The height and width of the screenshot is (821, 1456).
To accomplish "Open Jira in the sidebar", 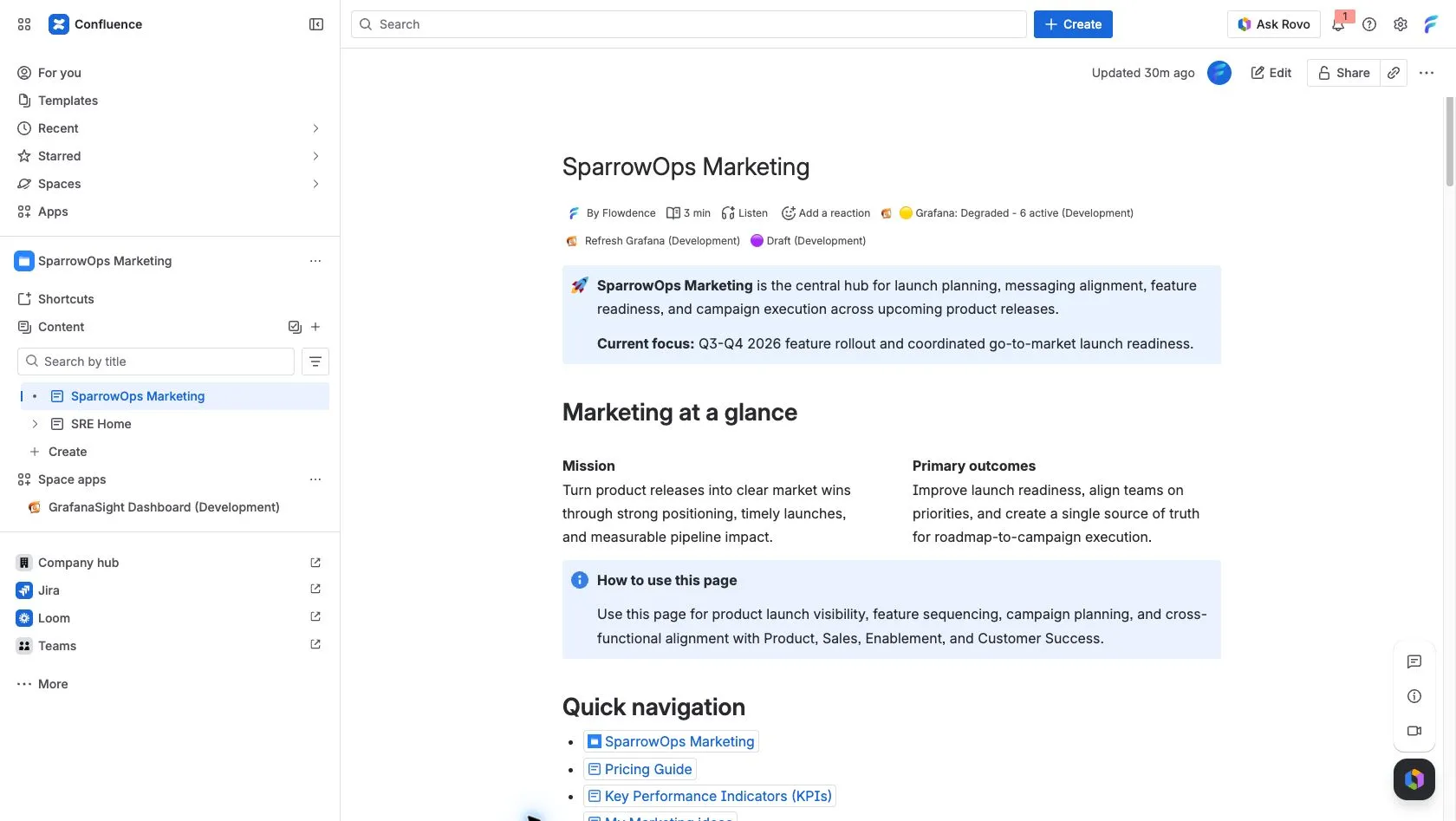I will [x=49, y=590].
